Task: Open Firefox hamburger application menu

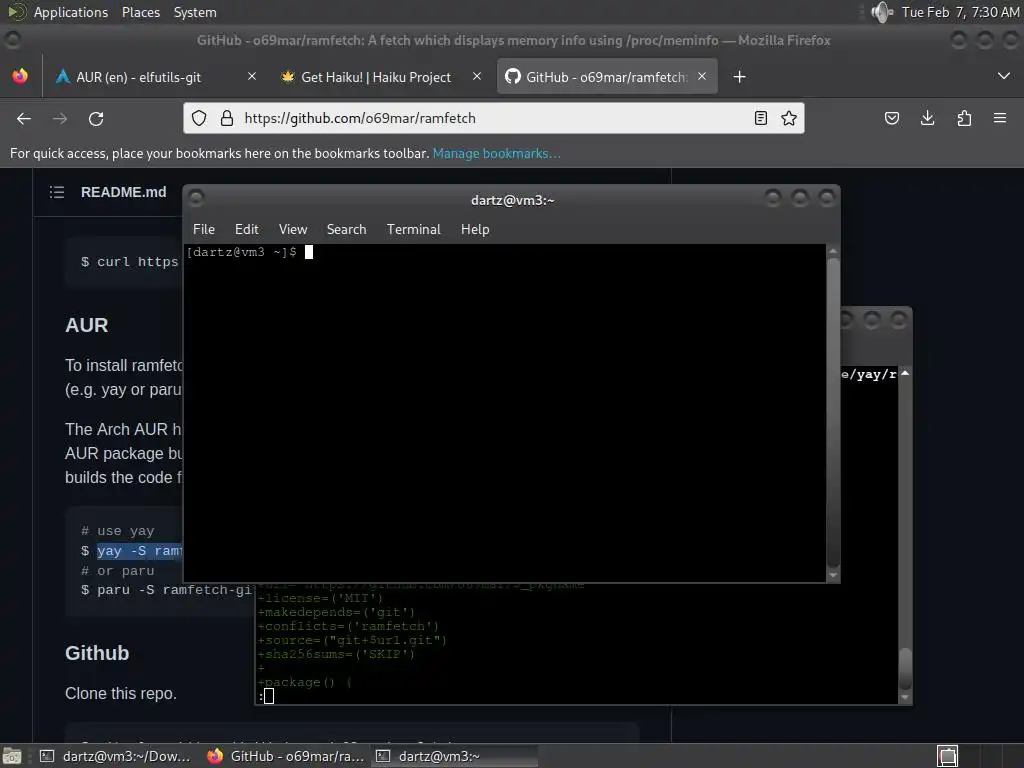Action: click(x=1000, y=118)
